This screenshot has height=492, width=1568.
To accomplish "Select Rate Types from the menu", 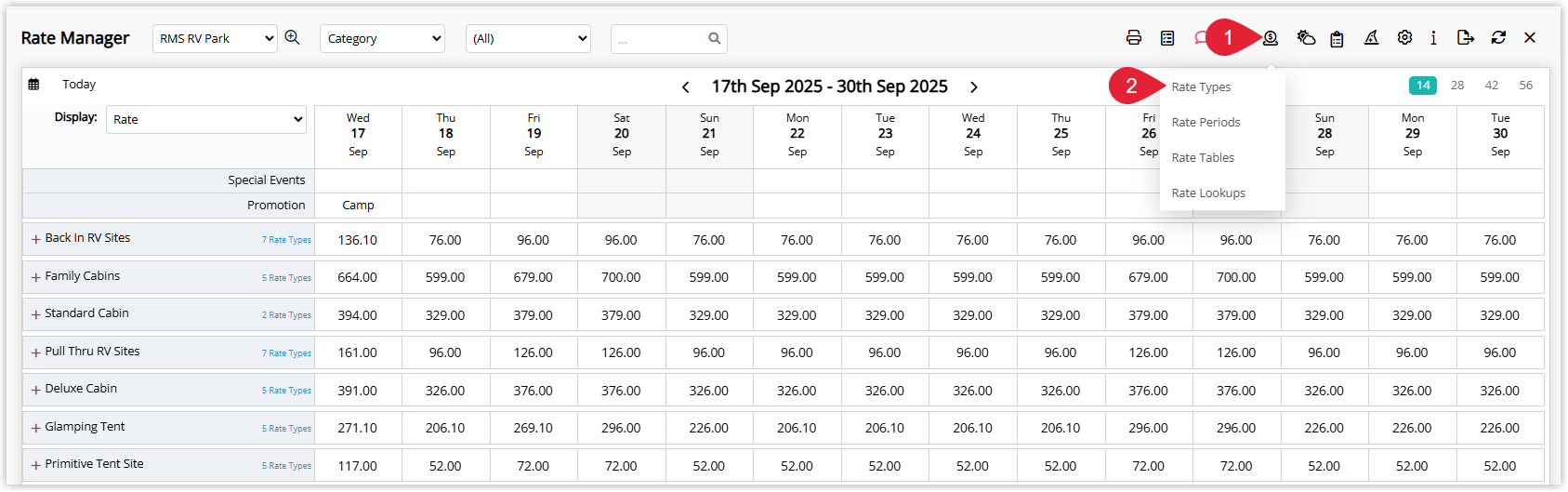I will click(x=1201, y=87).
